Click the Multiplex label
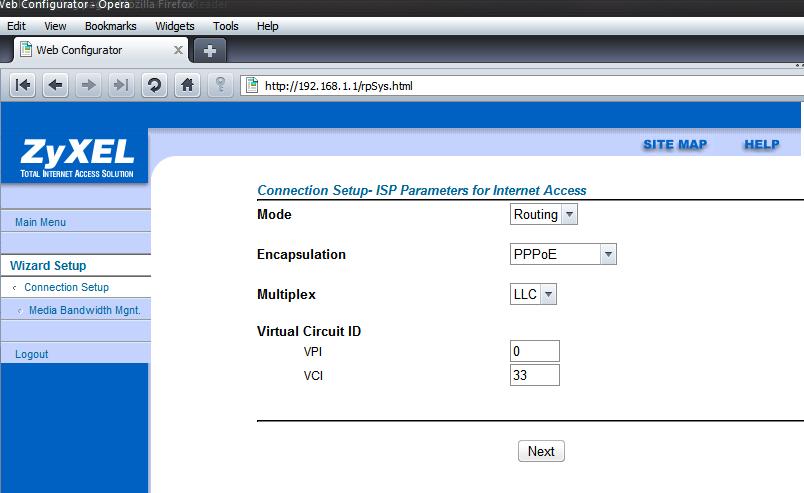804x493 pixels. pos(286,294)
